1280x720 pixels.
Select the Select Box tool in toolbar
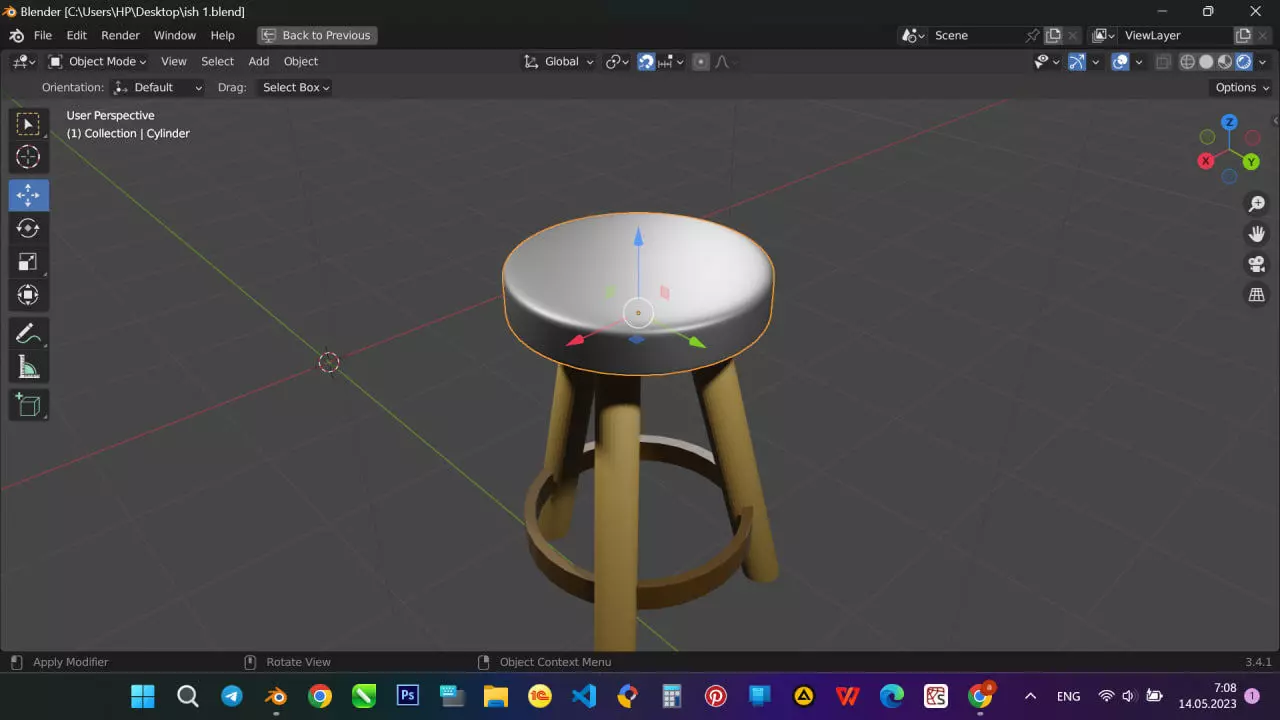point(28,124)
